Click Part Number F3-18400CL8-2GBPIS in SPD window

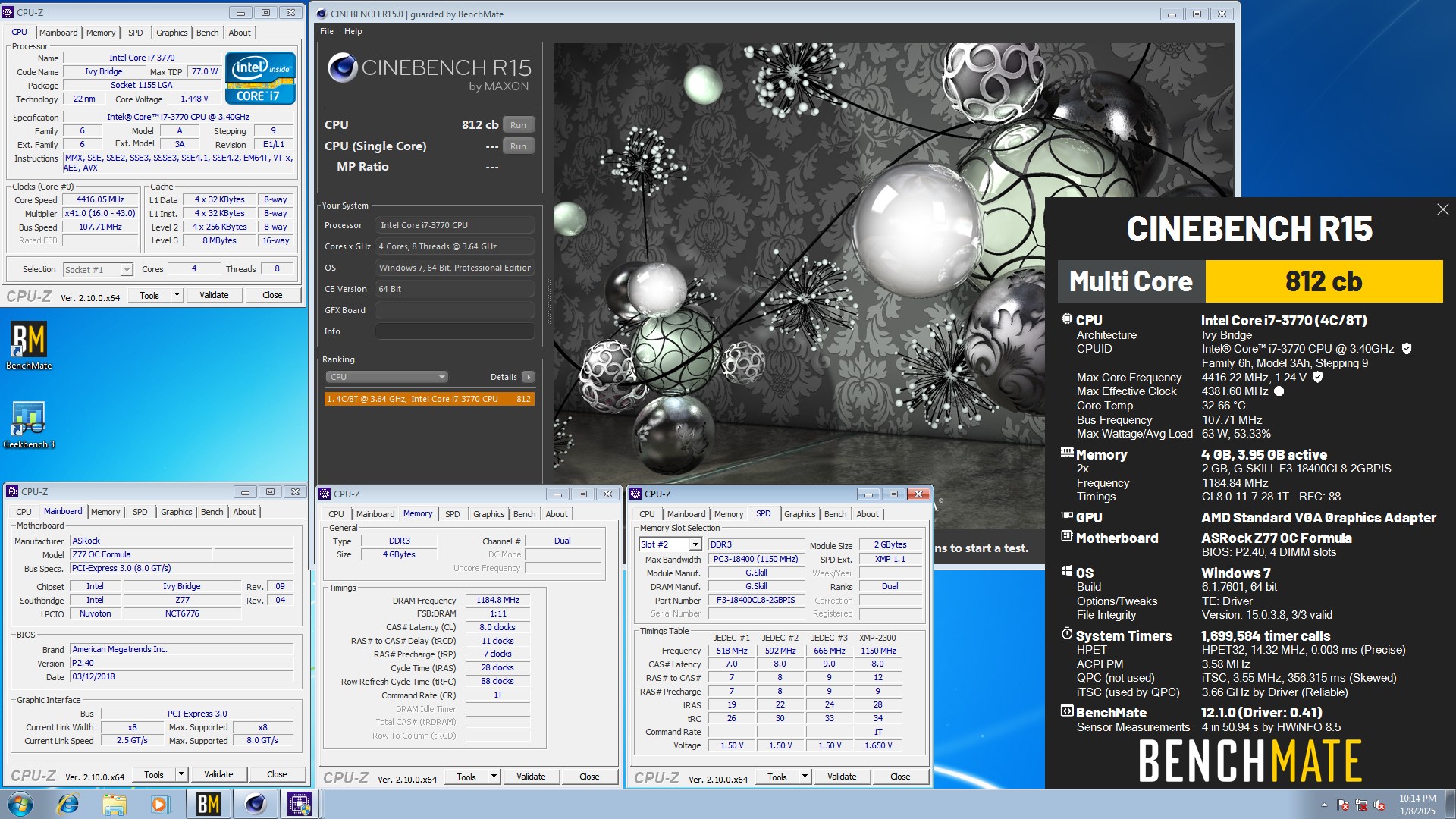[x=756, y=600]
